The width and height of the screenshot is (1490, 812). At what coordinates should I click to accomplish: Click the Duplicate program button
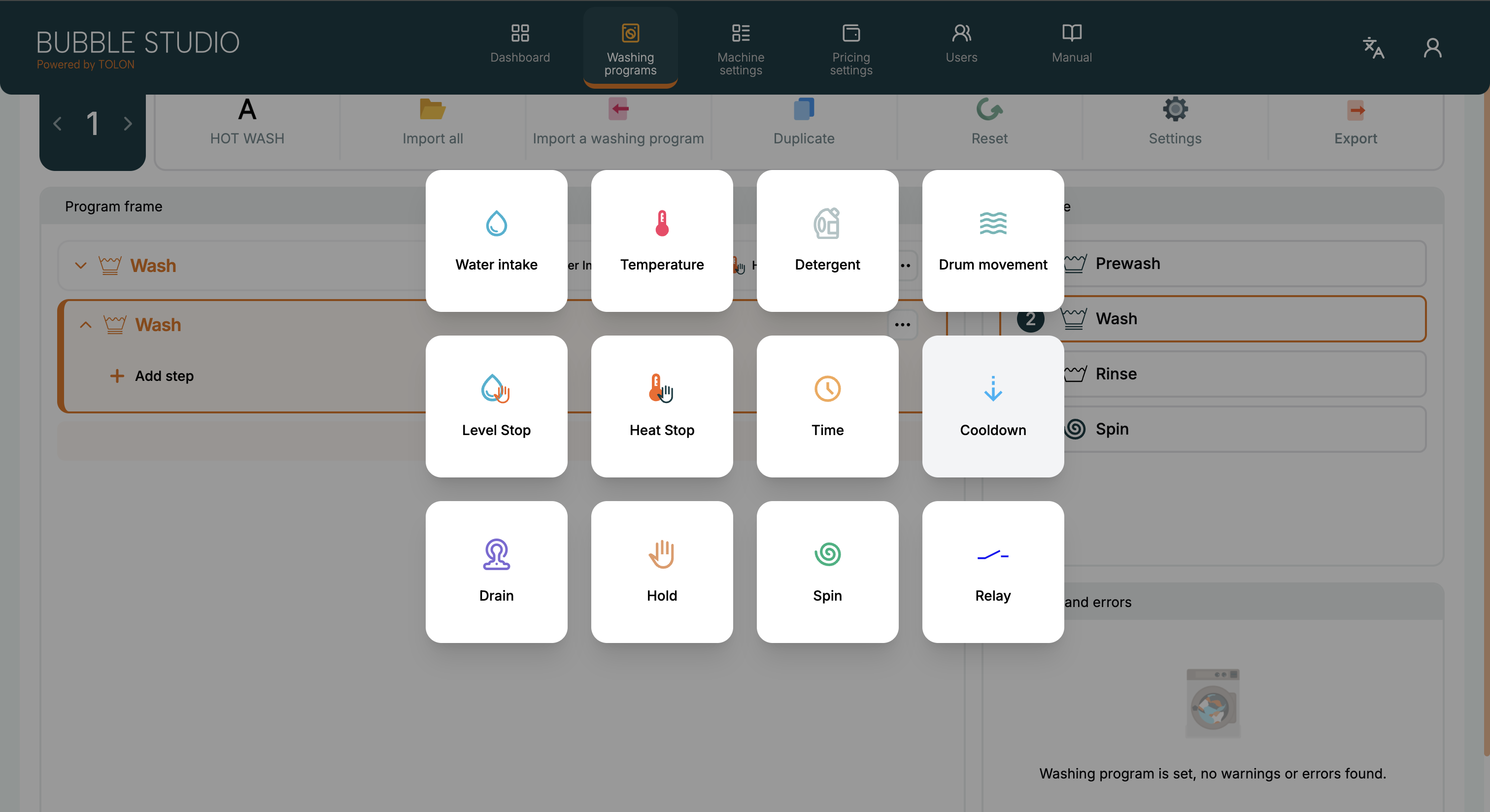click(x=804, y=121)
